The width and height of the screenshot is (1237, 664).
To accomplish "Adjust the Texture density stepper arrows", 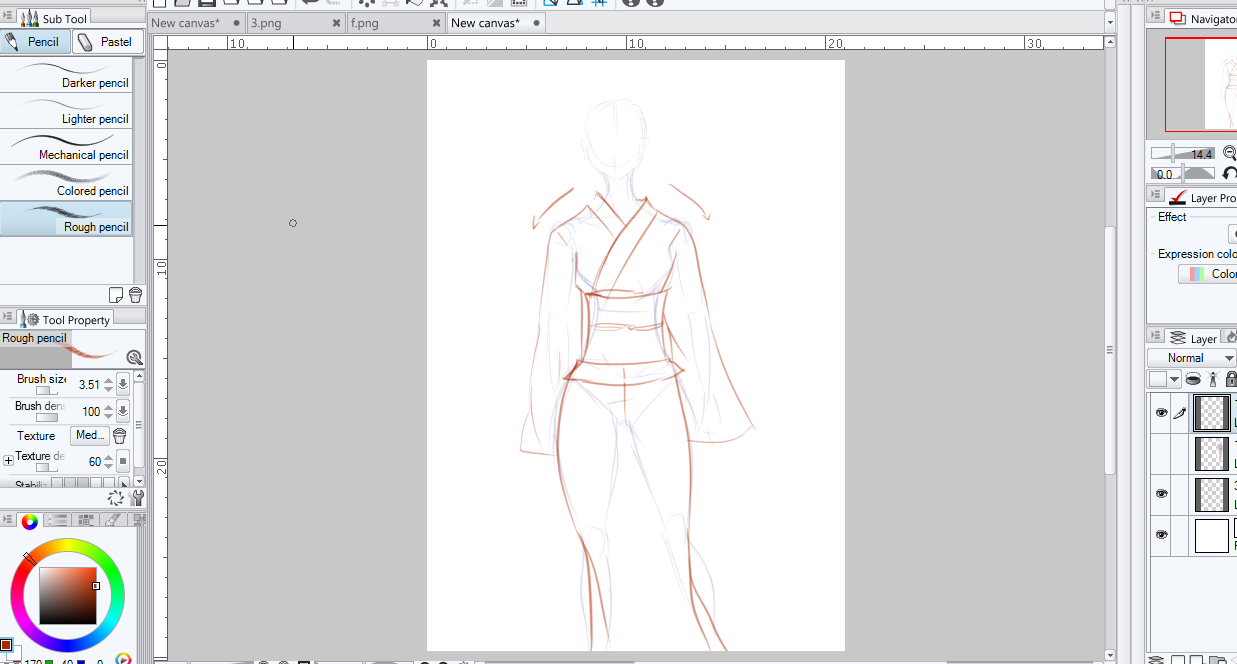I will click(x=108, y=461).
